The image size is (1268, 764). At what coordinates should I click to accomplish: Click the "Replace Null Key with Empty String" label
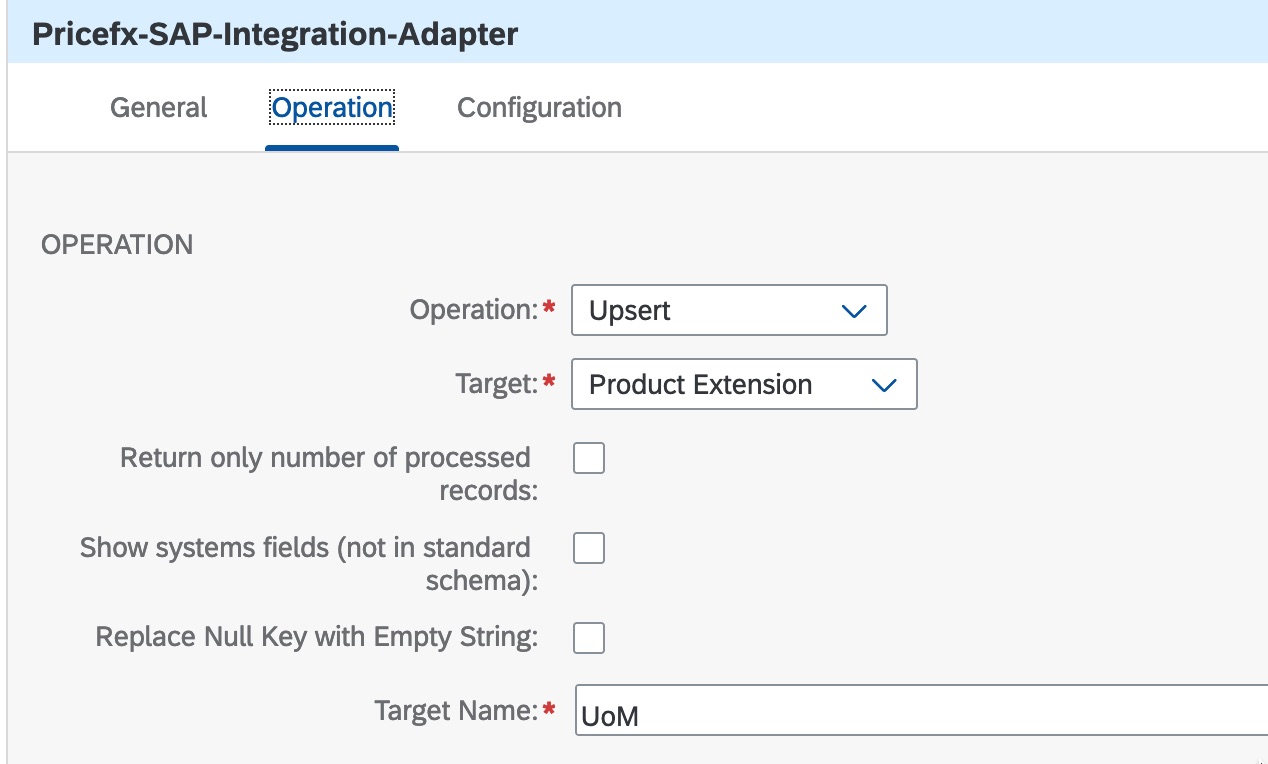[316, 637]
